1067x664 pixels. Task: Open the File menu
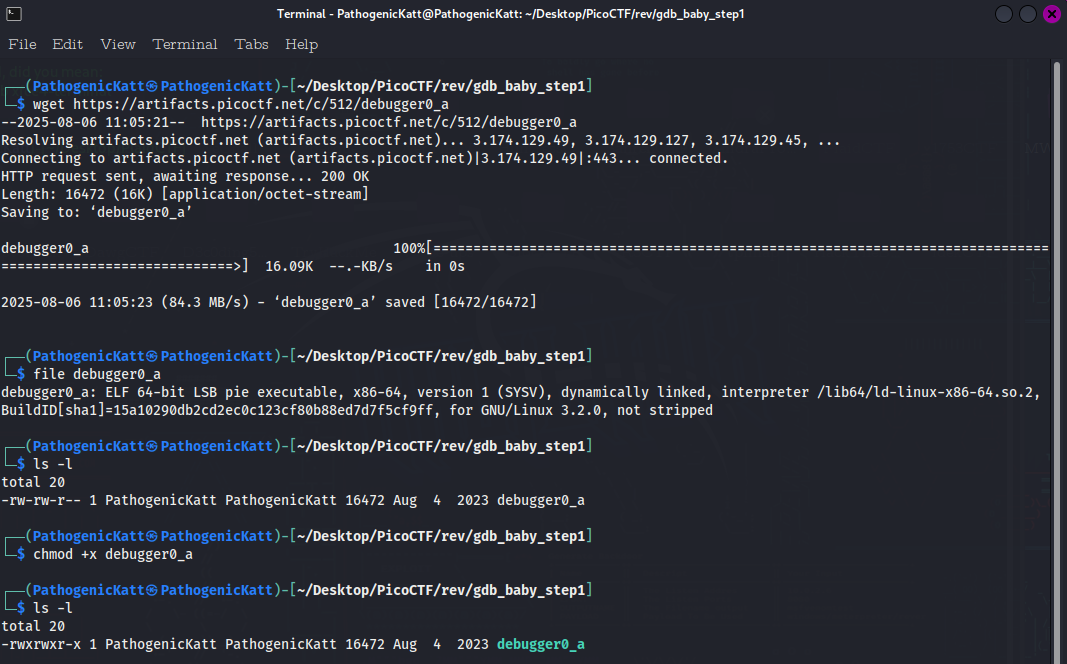pos(22,44)
